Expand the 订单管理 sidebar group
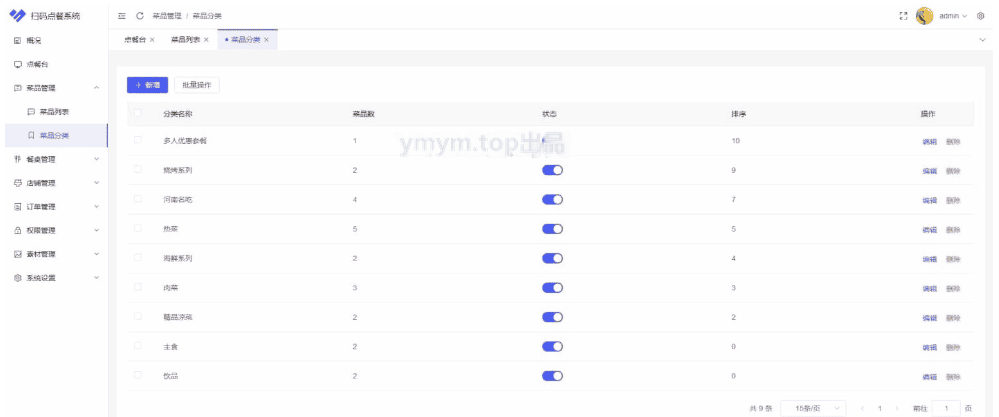The image size is (999, 417). [96, 206]
